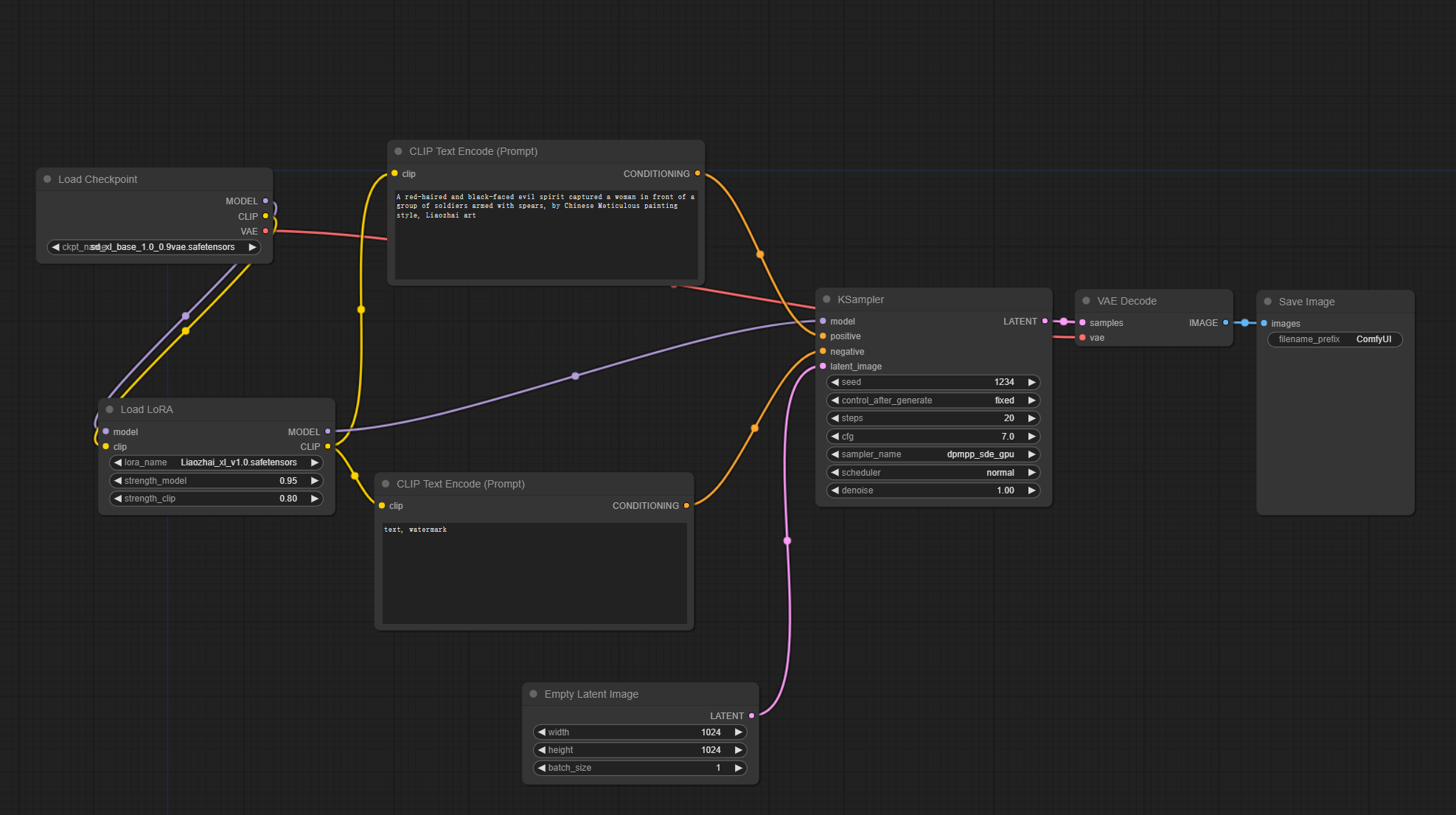Click the CLIP output socket of Load LoRA
Viewport: 1456px width, 815px height.
328,446
